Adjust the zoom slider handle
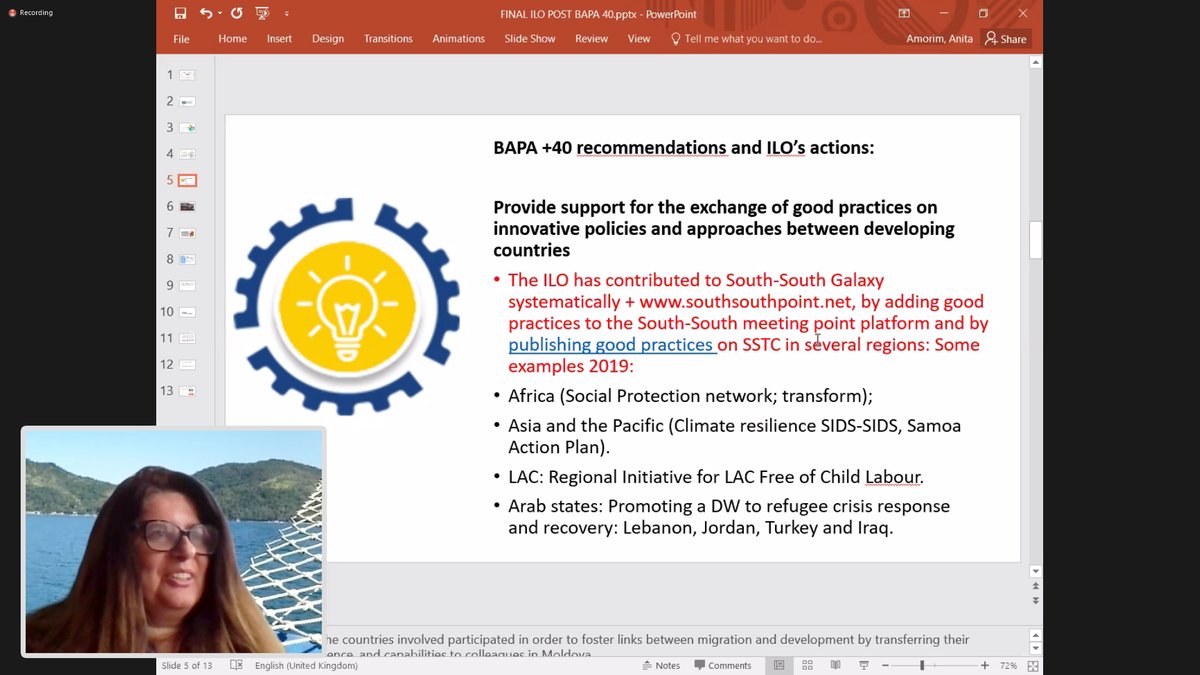Screen dimensions: 1200x675 (x=922, y=665)
